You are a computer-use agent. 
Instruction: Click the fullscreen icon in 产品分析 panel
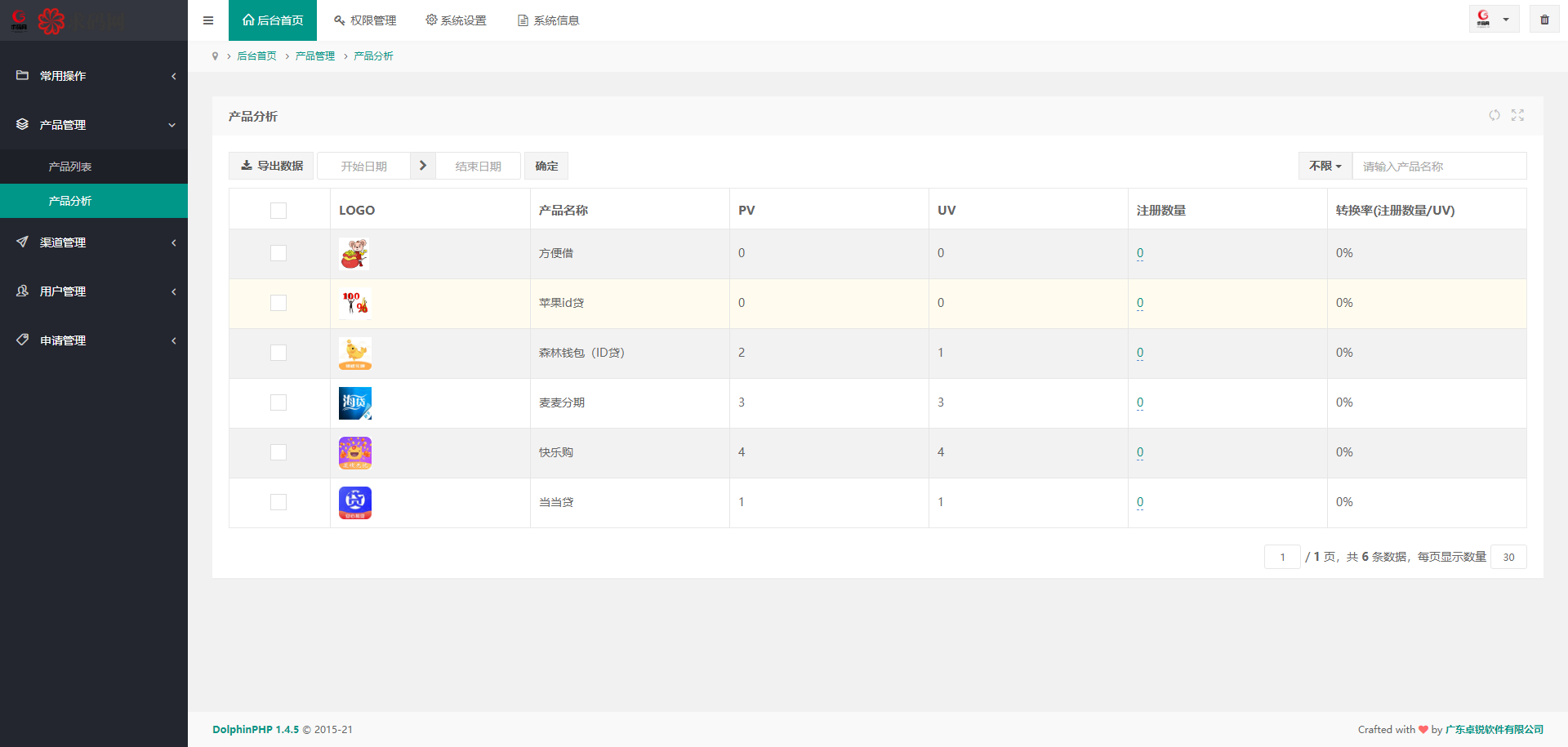1517,115
